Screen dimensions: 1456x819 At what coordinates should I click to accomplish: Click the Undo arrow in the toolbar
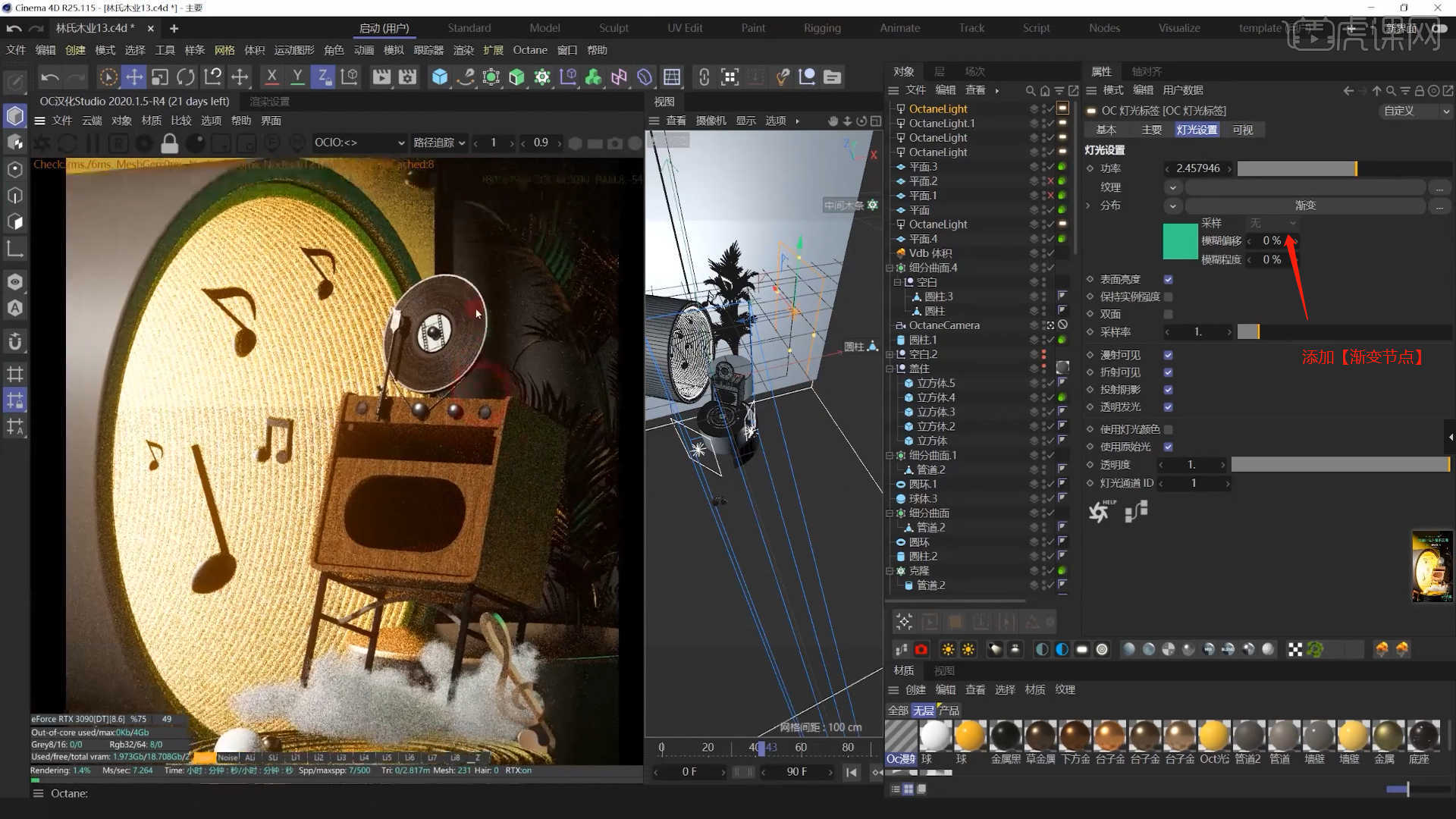[49, 77]
